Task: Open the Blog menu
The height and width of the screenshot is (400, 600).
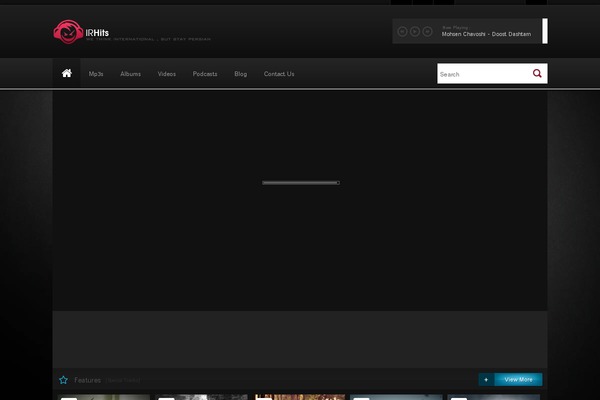Action: [x=241, y=74]
